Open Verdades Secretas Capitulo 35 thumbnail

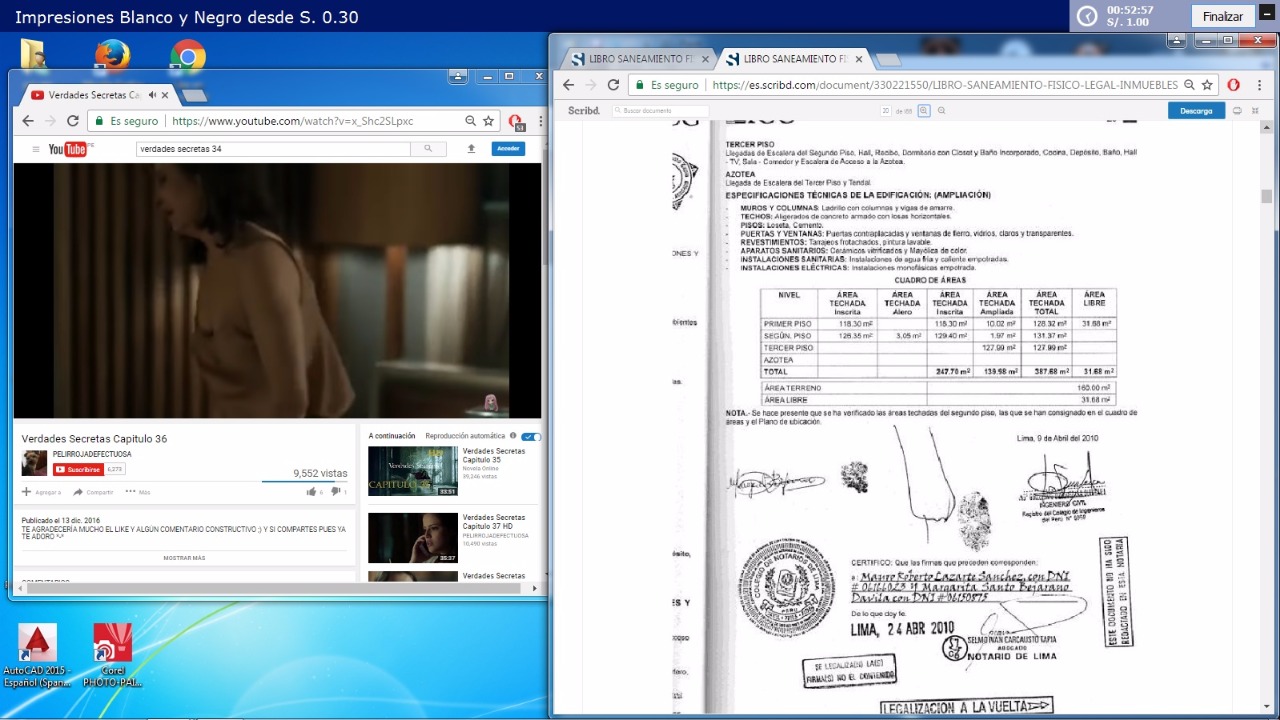pos(412,471)
